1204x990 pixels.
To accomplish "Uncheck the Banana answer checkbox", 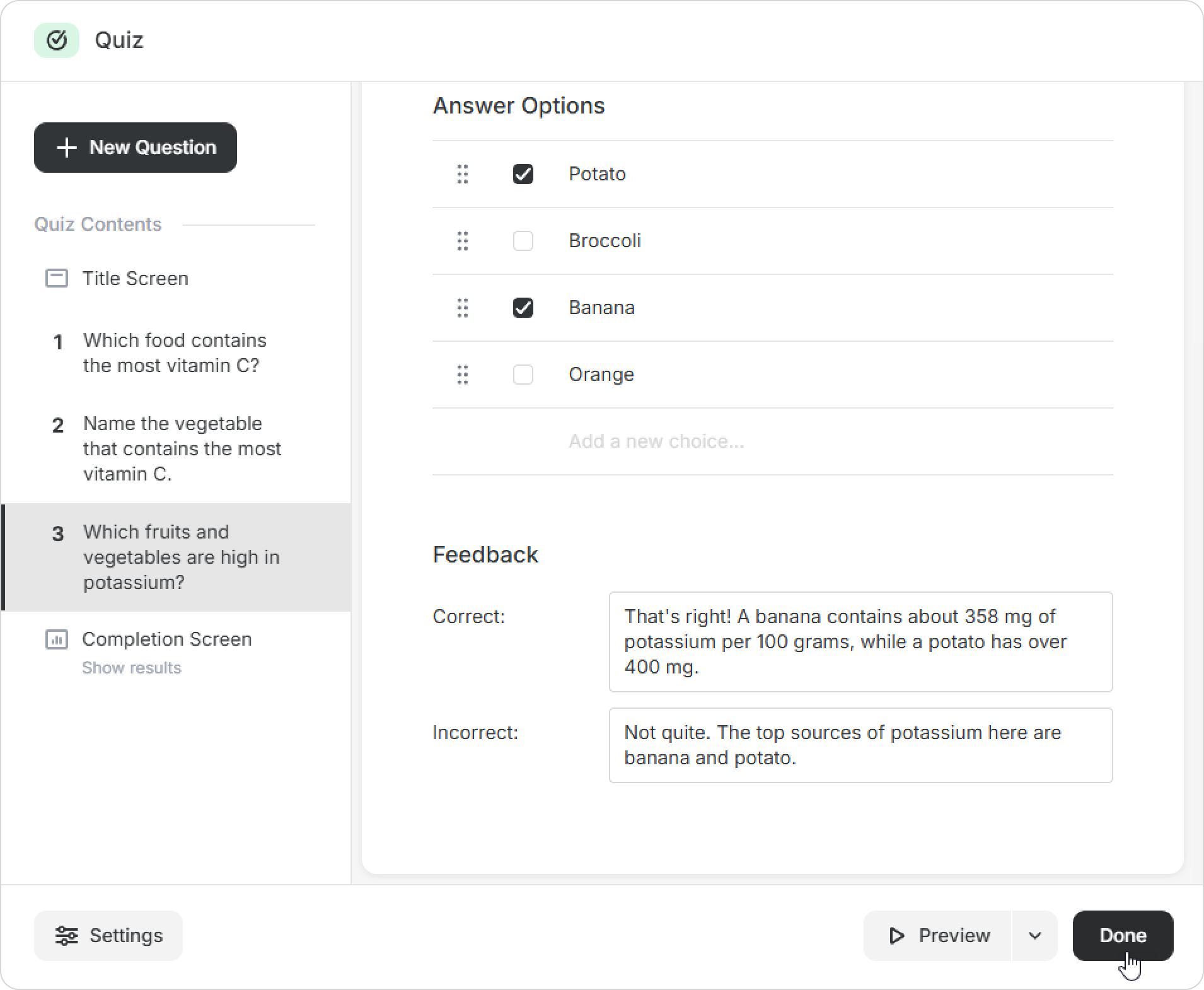I will [523, 308].
